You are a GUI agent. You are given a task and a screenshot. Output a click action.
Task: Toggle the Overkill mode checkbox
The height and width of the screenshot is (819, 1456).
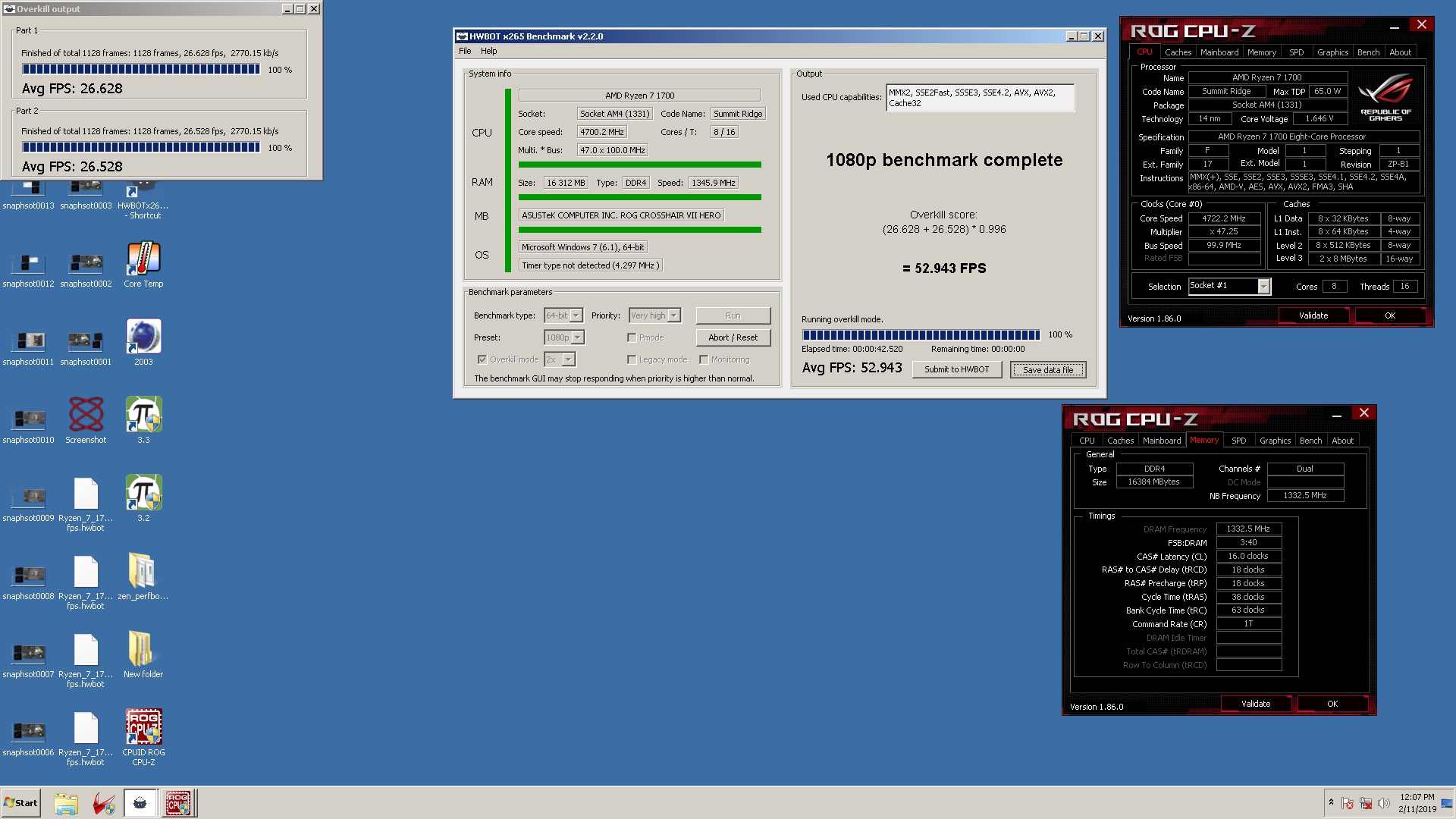(x=482, y=359)
